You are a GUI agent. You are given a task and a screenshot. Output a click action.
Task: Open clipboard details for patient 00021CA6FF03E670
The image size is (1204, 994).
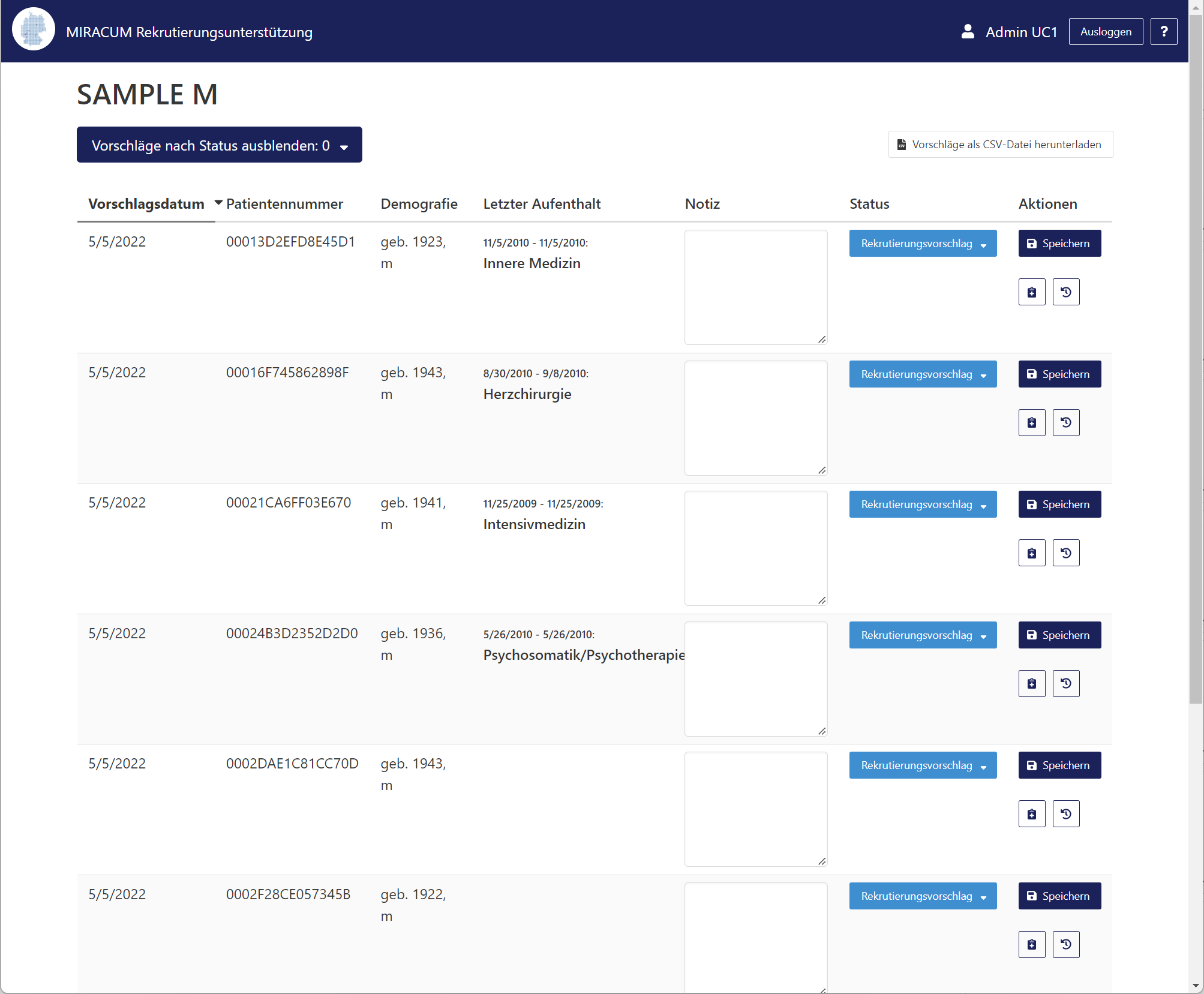coord(1032,553)
